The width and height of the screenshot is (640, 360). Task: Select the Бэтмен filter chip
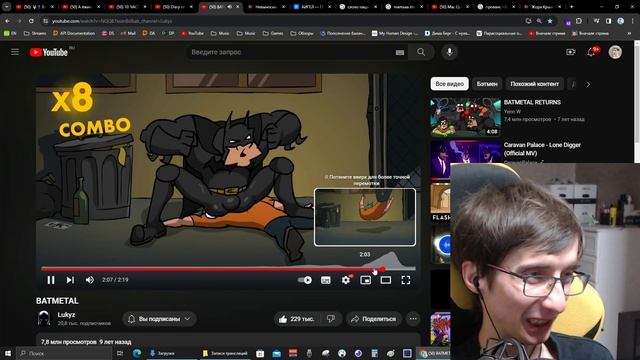pyautogui.click(x=487, y=84)
